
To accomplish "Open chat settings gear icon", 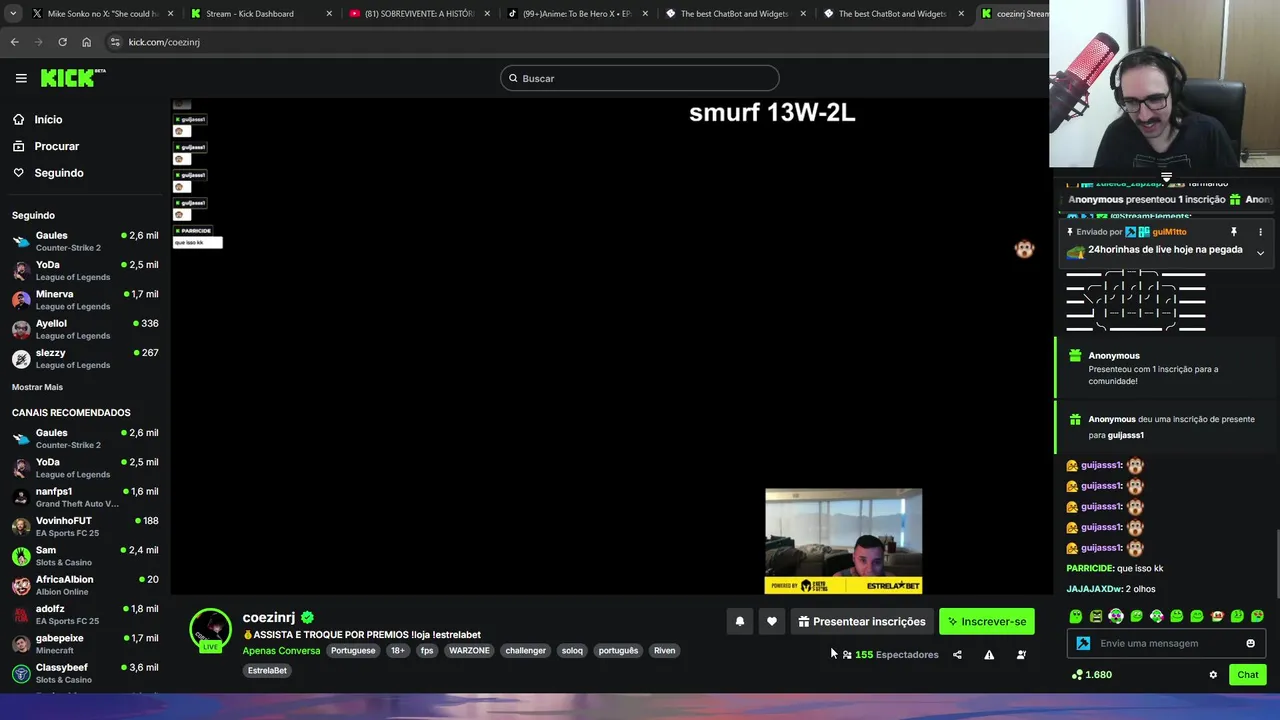I will (x=1213, y=675).
